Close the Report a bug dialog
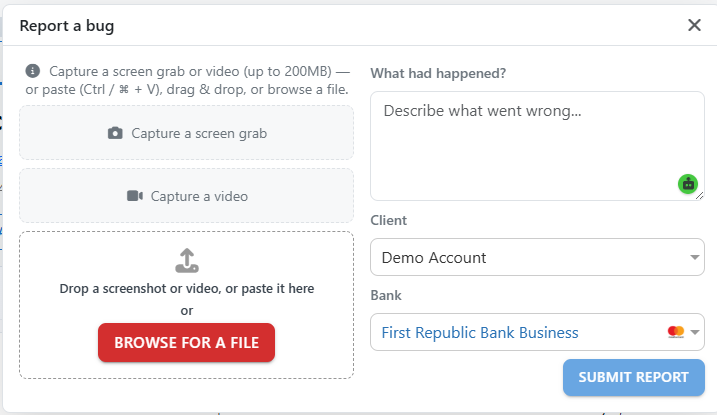Viewport: 717px width, 415px height. (694, 25)
